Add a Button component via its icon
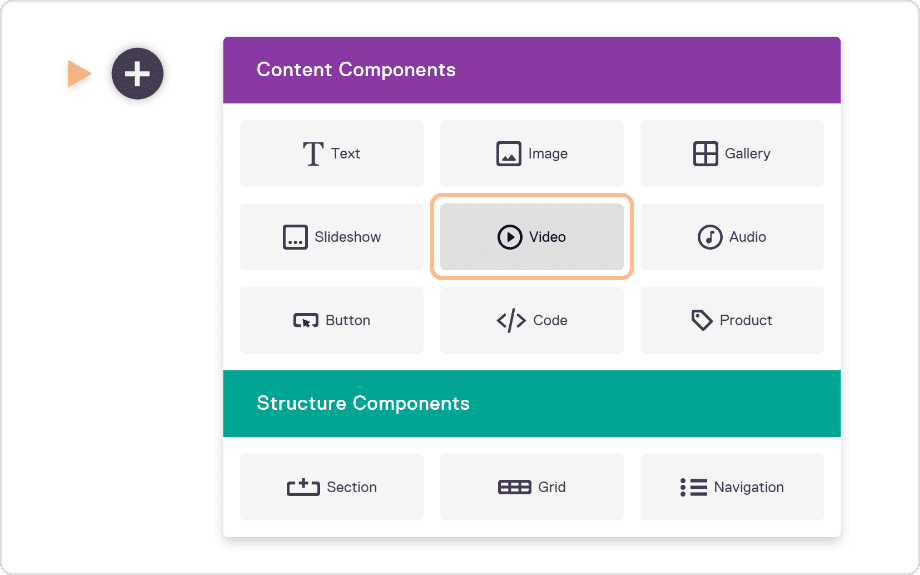The image size is (920, 575). (305, 321)
